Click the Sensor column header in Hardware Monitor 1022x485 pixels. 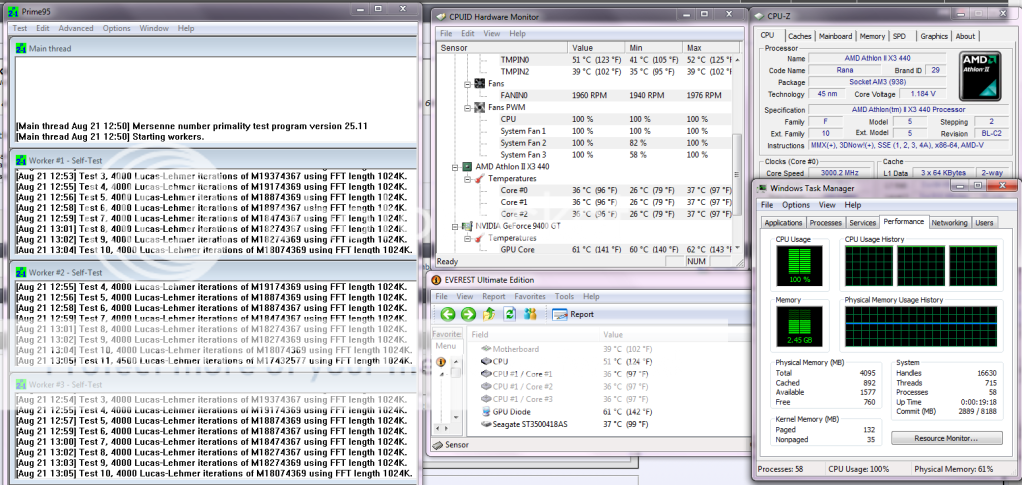tap(502, 48)
